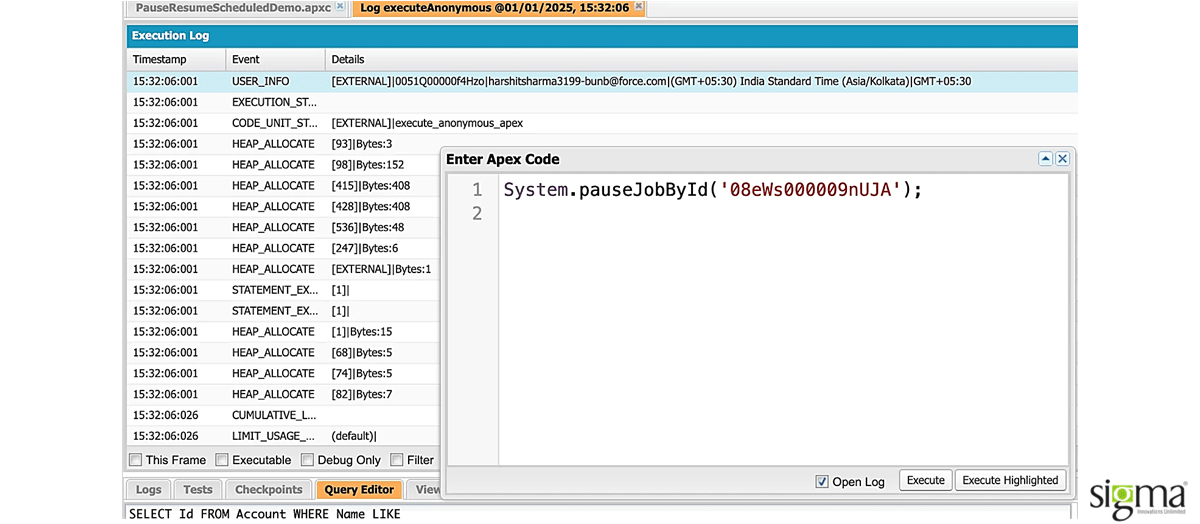Close the Log executeAnonymous tab
This screenshot has height=524, width=1200.
tap(639, 7)
